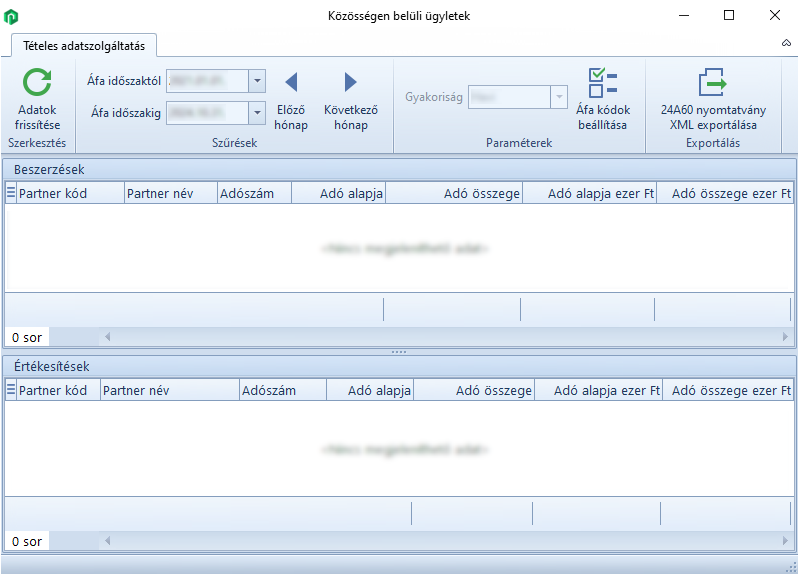The width and height of the screenshot is (799, 575).
Task: Click the application logo in title bar
Action: (12, 16)
